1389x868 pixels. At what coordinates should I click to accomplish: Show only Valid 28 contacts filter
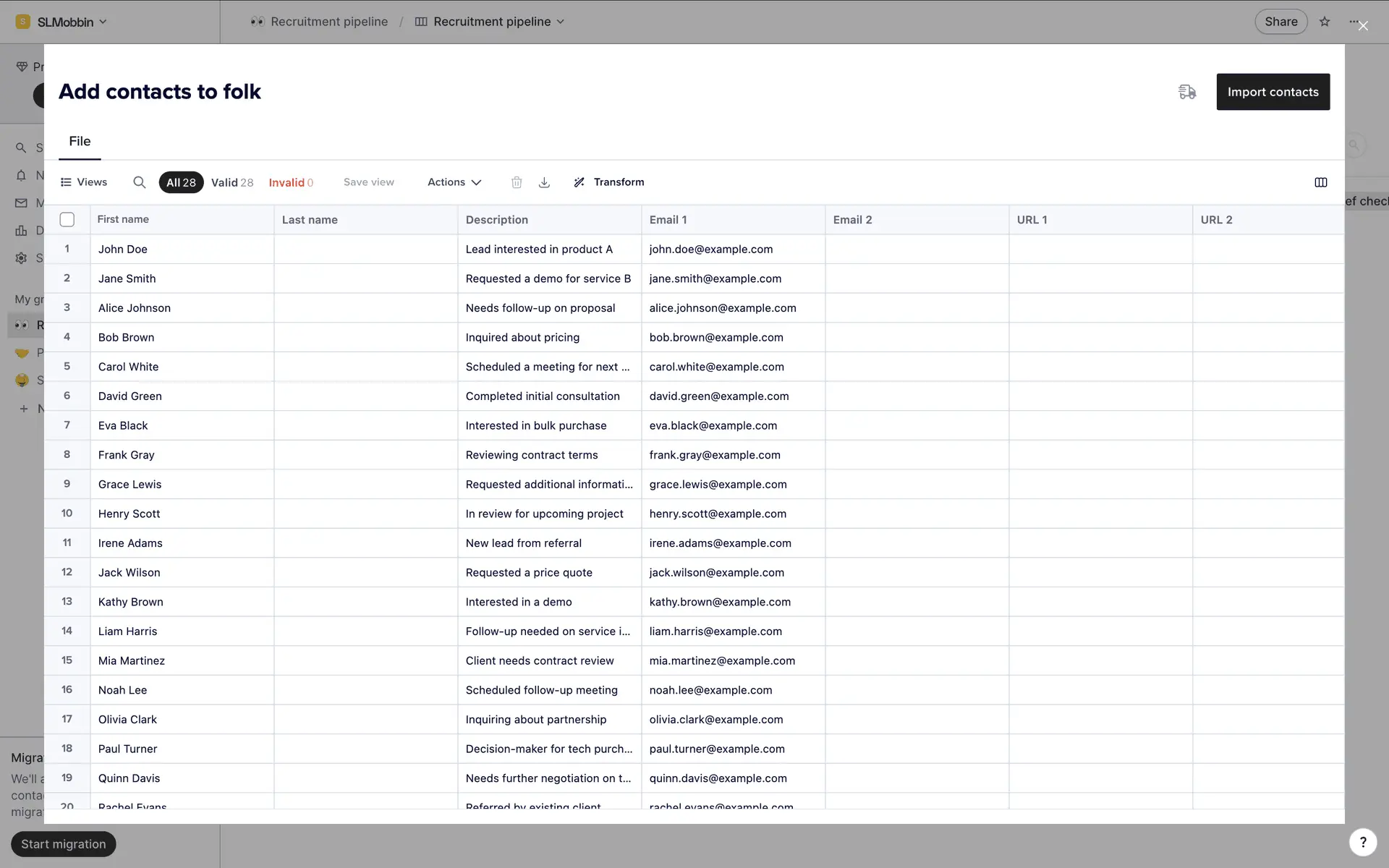(x=231, y=182)
